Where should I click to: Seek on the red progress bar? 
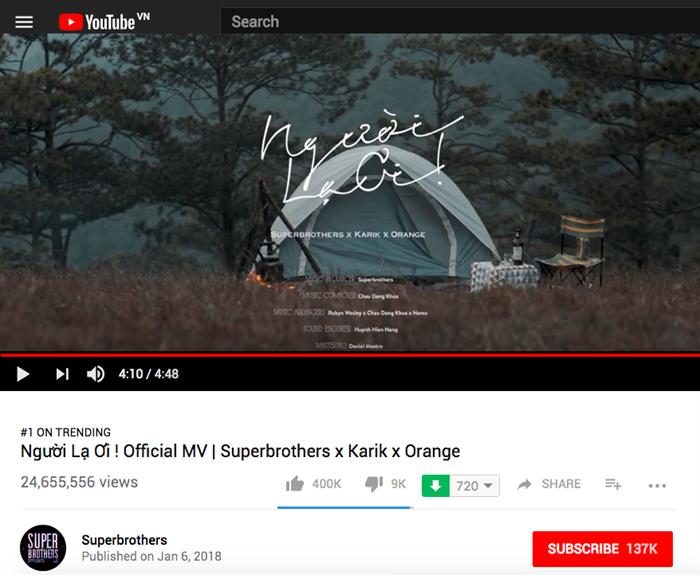pyautogui.click(x=350, y=355)
